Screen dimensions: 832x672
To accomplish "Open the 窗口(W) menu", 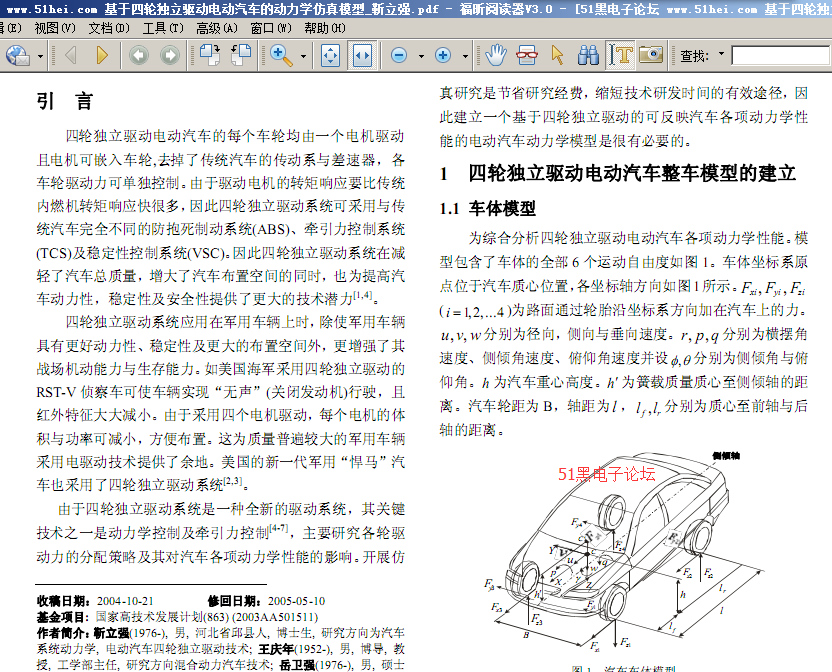I will [x=271, y=28].
